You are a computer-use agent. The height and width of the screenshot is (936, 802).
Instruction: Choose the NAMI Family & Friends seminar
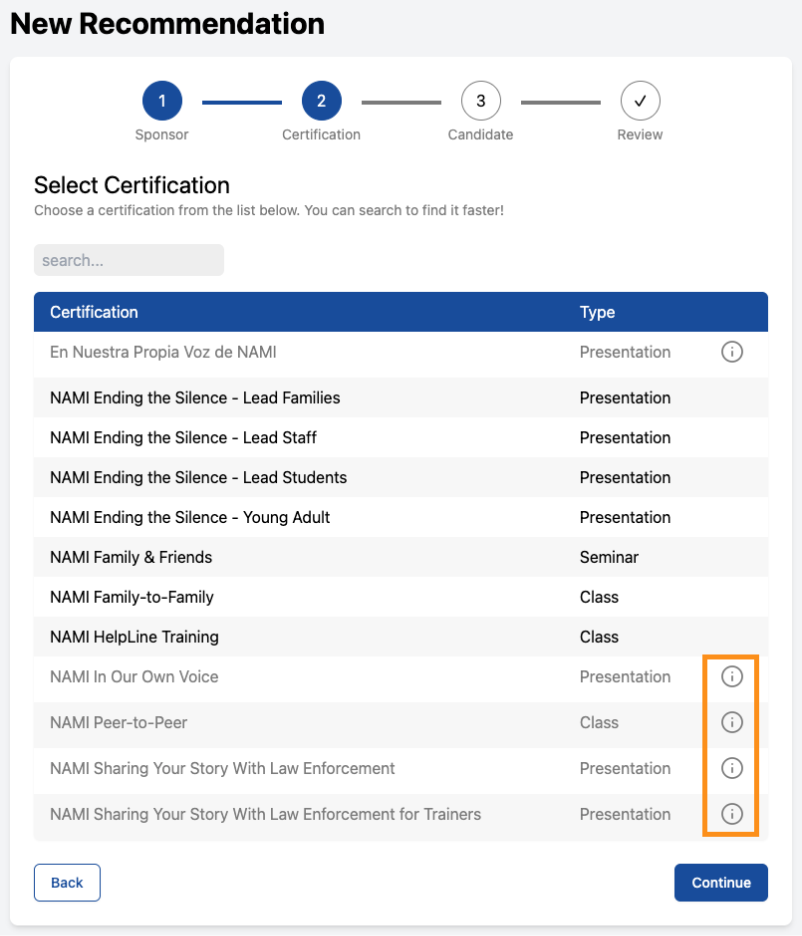[x=401, y=557]
